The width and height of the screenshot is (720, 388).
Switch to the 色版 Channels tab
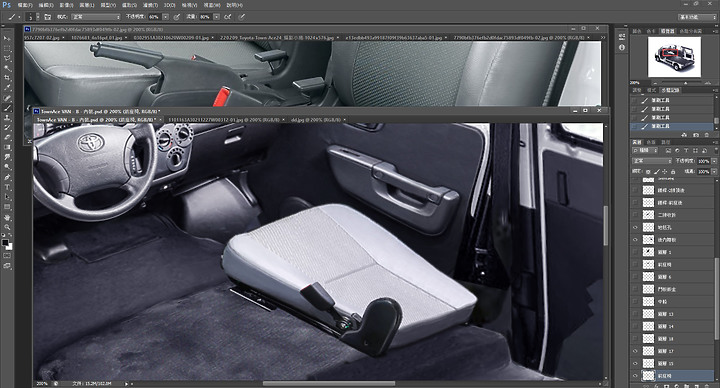click(650, 142)
